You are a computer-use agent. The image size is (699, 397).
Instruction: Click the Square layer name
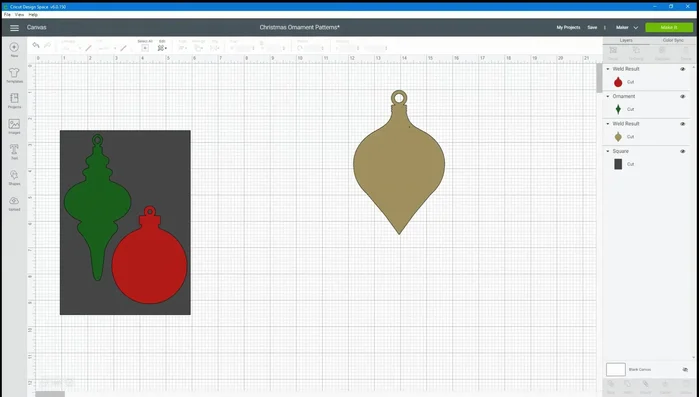pyautogui.click(x=620, y=151)
